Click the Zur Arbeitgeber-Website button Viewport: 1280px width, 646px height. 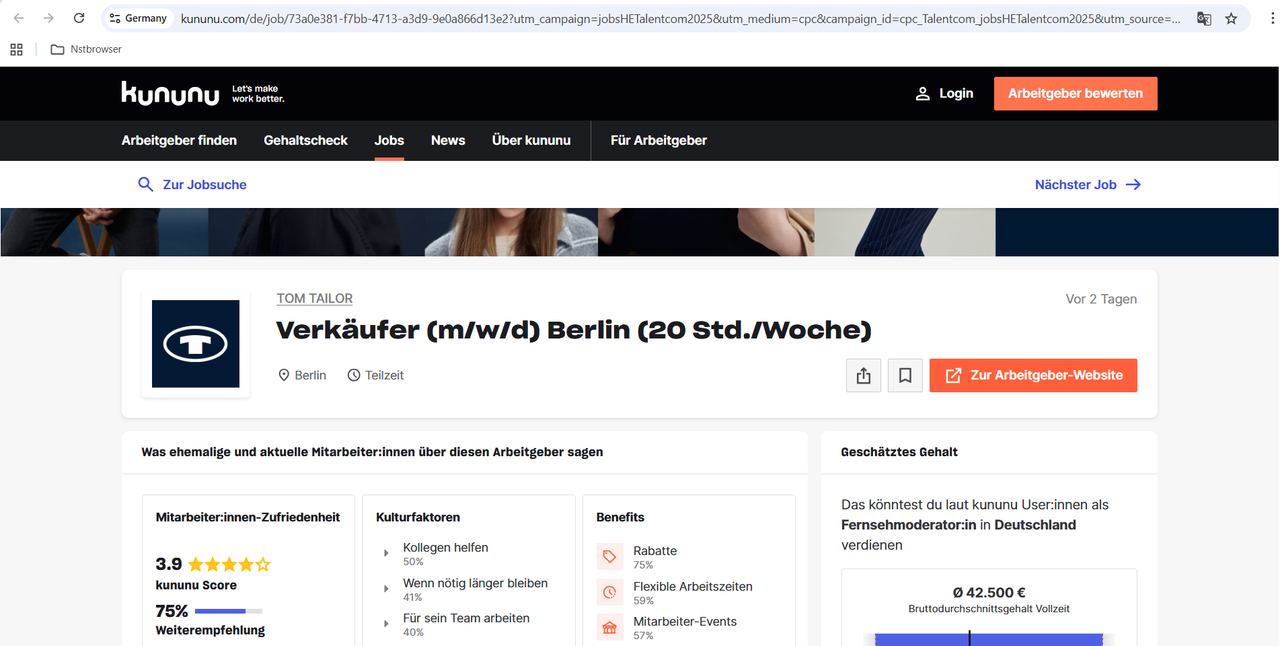pos(1033,375)
